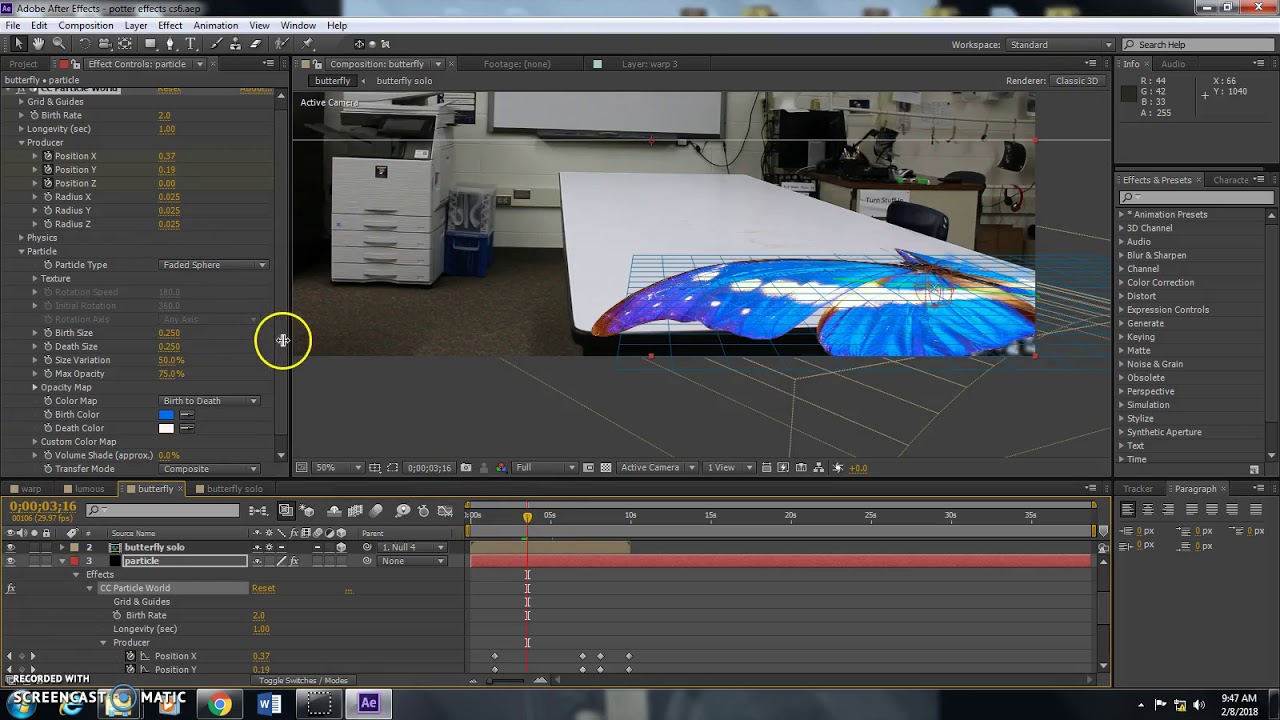Image resolution: width=1280 pixels, height=720 pixels.
Task: Hide the particle layer eye
Action: (x=10, y=561)
